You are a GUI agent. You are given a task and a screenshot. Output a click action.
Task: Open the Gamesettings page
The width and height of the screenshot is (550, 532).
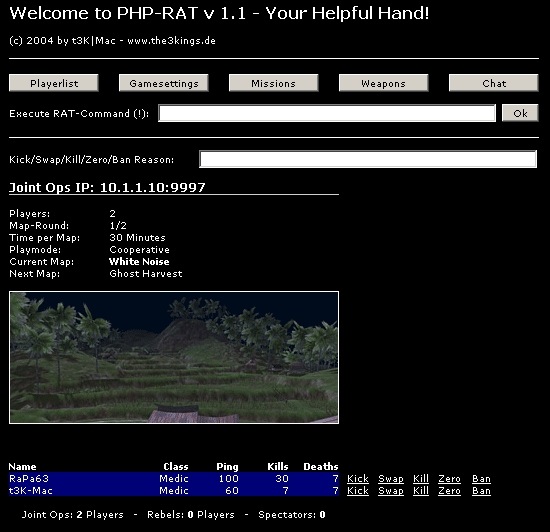coord(164,83)
